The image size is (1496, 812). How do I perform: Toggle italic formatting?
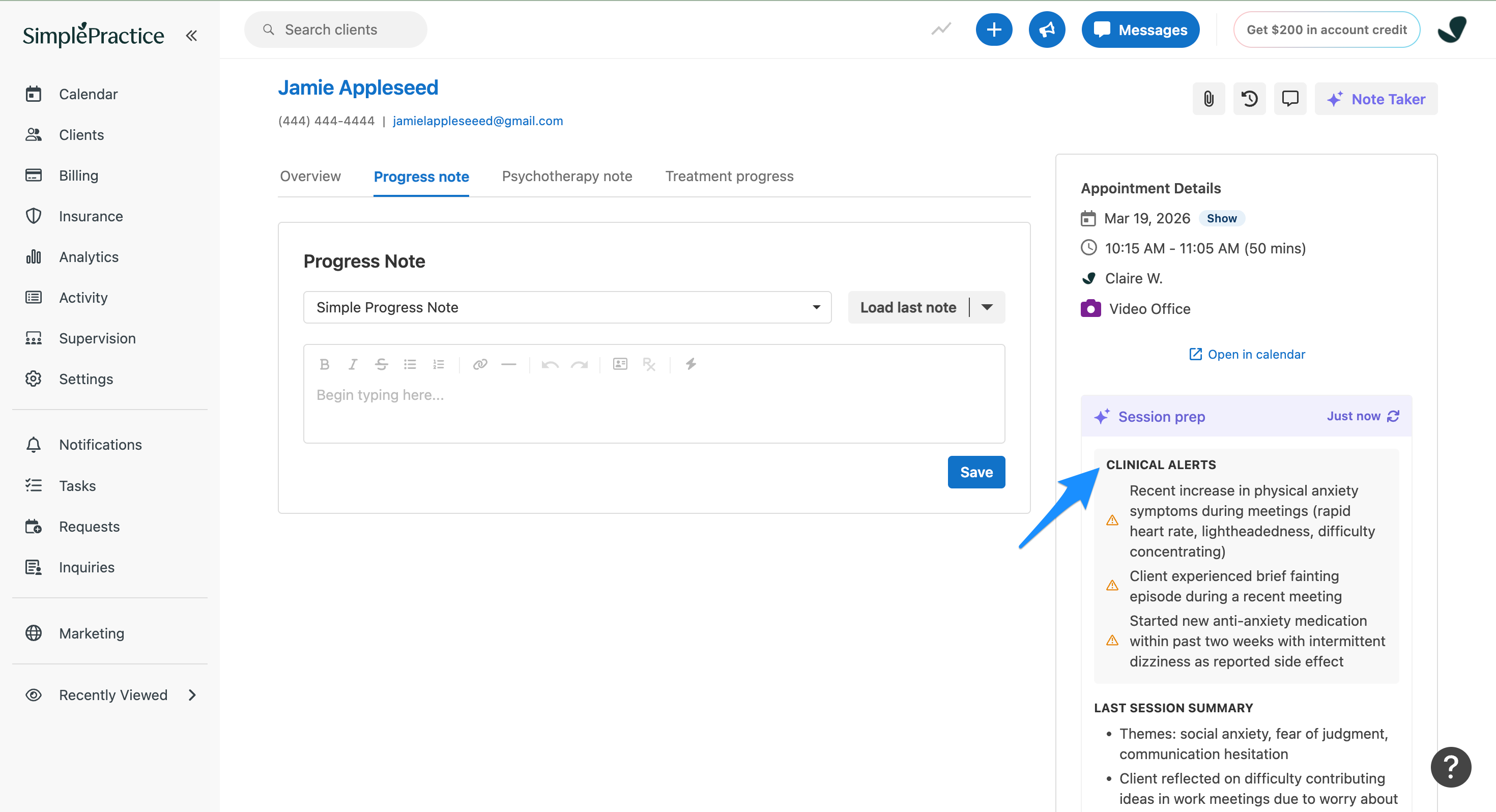[x=353, y=364]
